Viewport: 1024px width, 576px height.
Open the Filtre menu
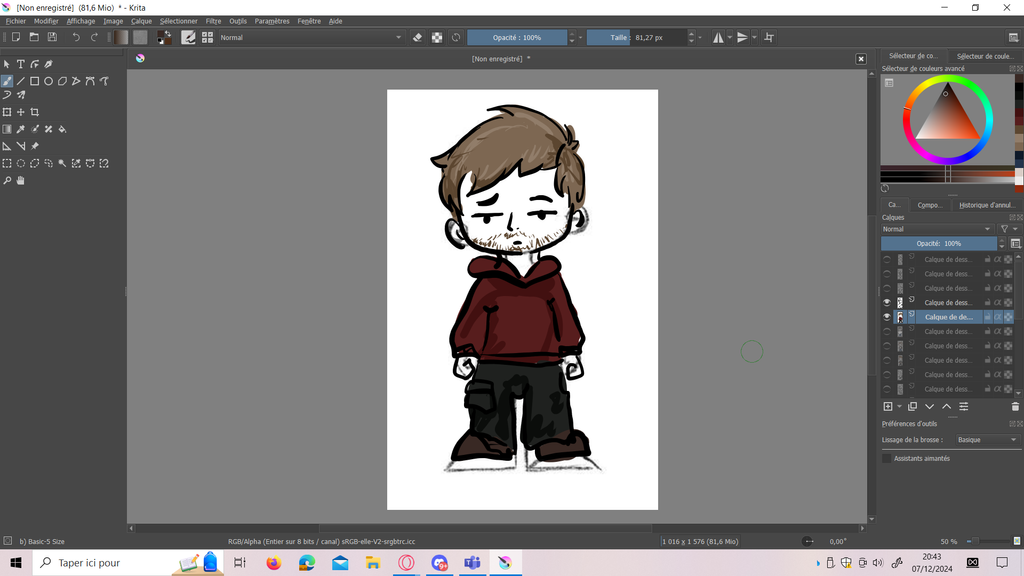pyautogui.click(x=213, y=21)
